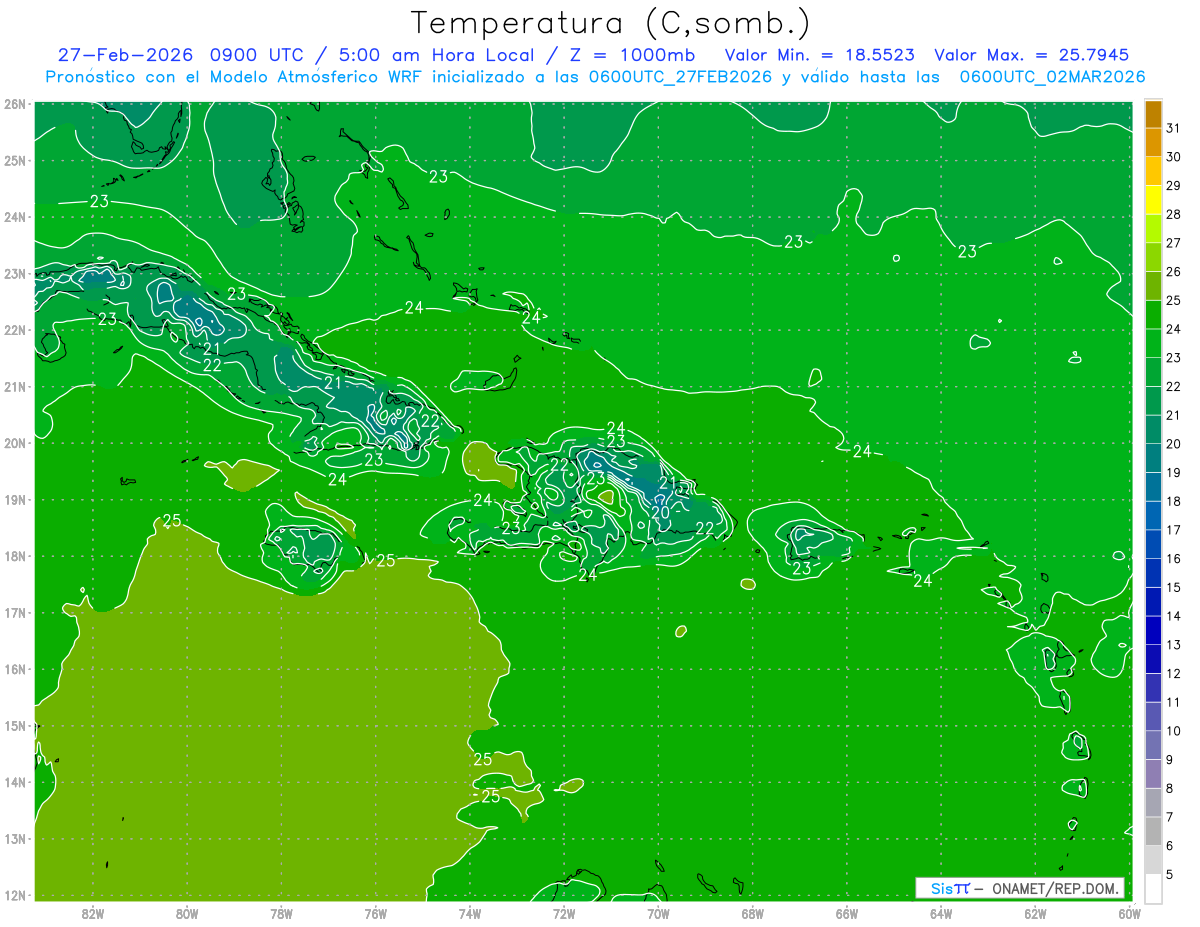Click the '19N' latitude axis label
Screen dimensions: 1200x927
click(15, 499)
